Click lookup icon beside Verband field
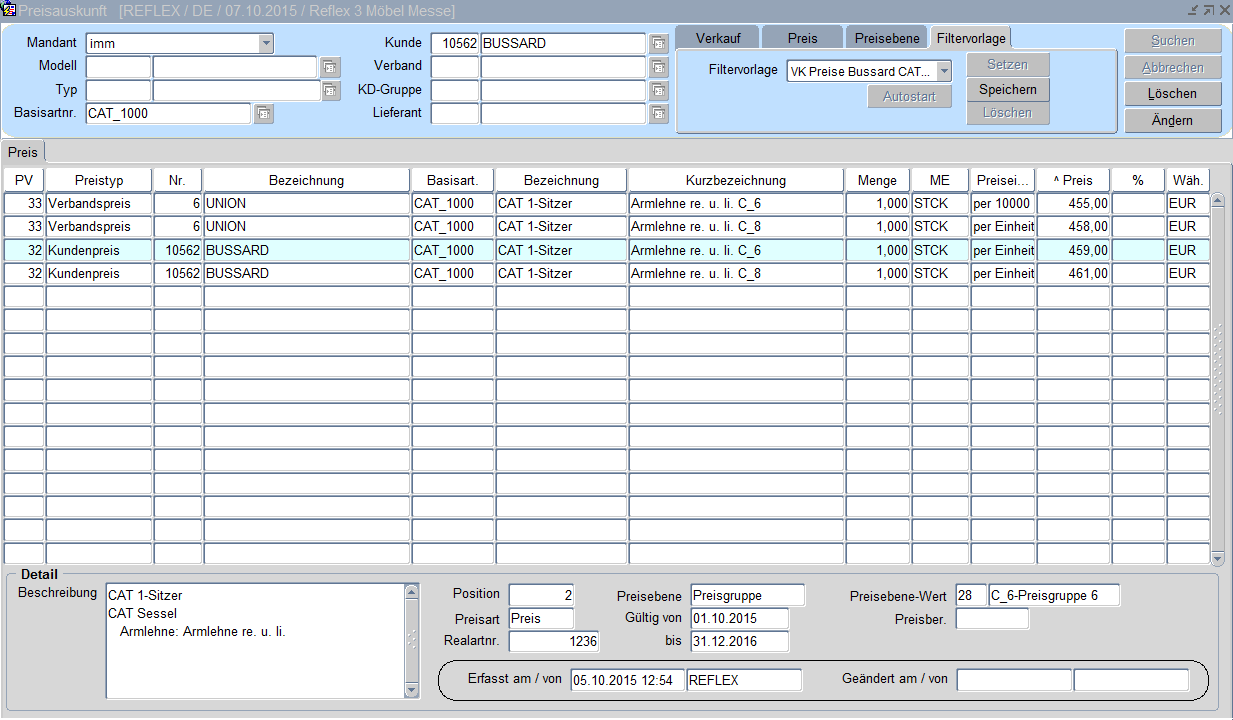This screenshot has width=1233, height=720. click(658, 67)
